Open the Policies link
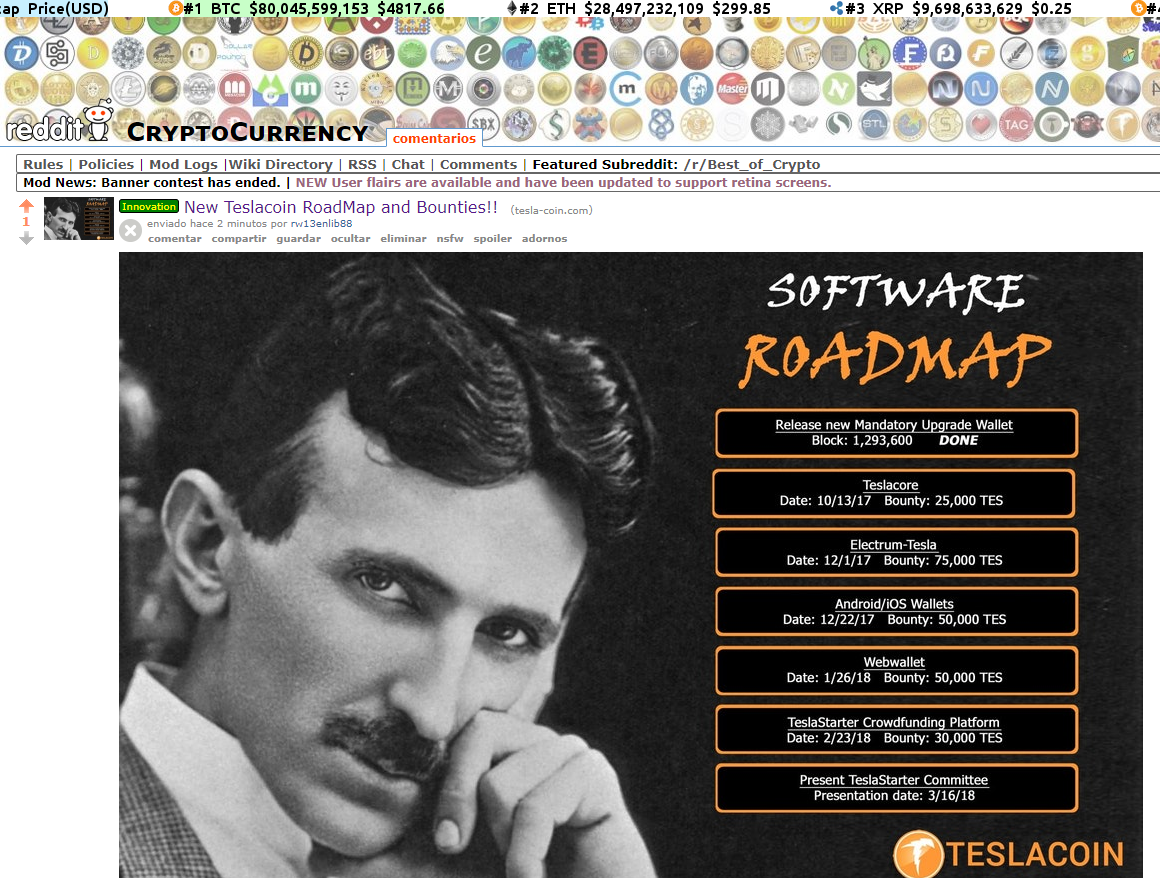The height and width of the screenshot is (878, 1160). coord(106,164)
